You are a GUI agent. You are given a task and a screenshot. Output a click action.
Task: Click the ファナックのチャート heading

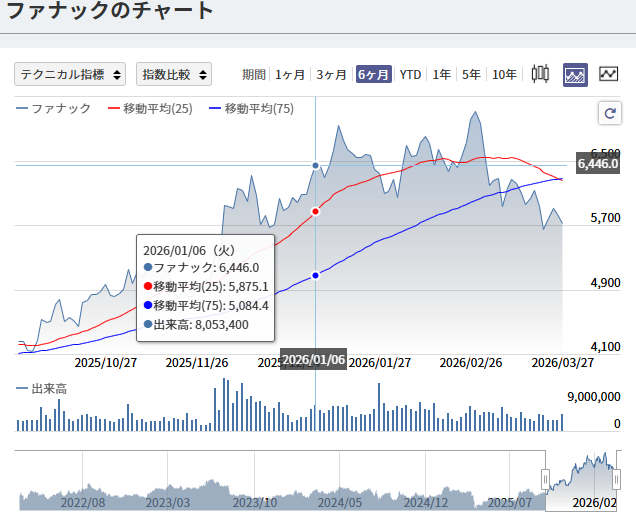point(110,10)
